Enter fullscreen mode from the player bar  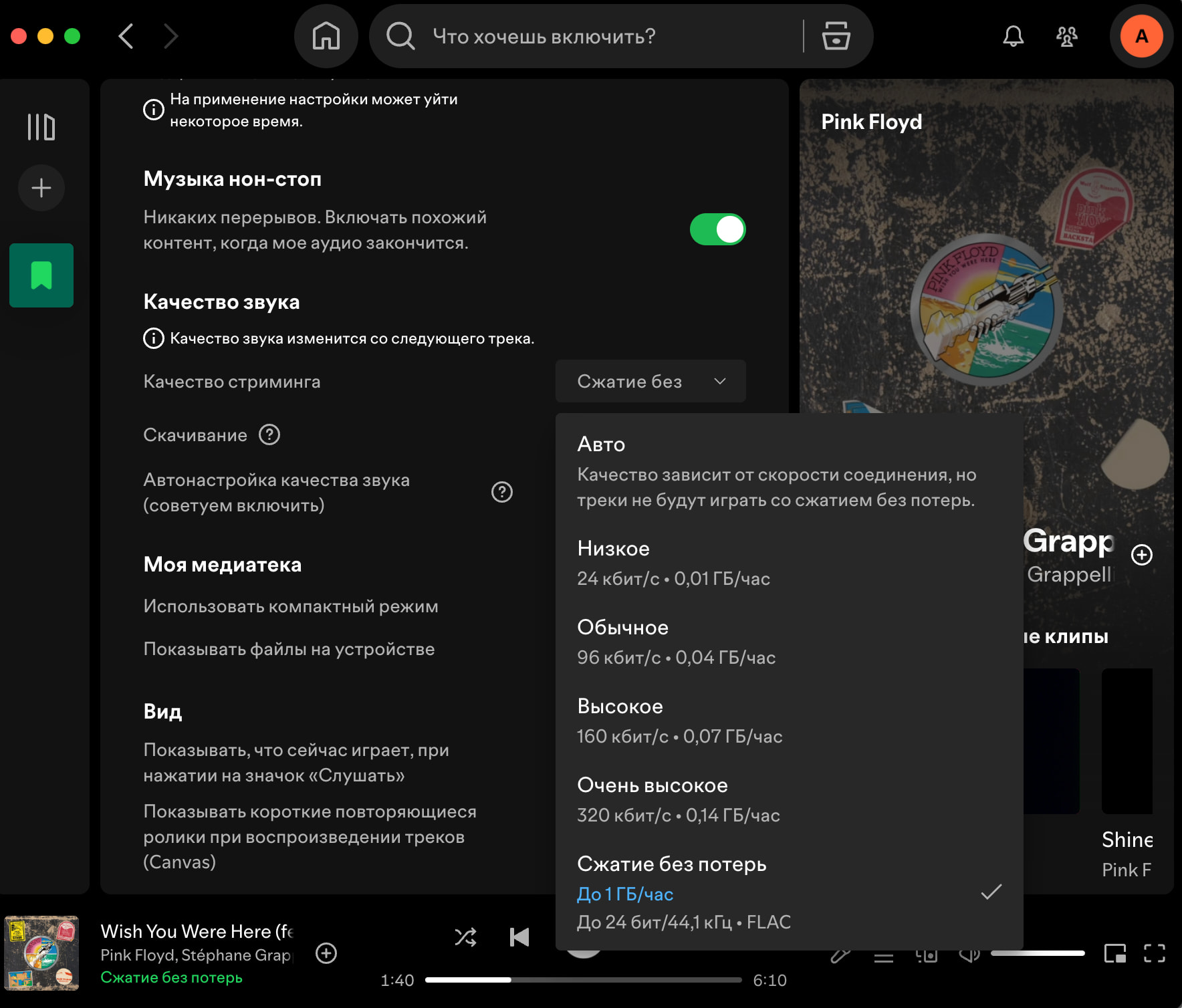pyautogui.click(x=1154, y=953)
